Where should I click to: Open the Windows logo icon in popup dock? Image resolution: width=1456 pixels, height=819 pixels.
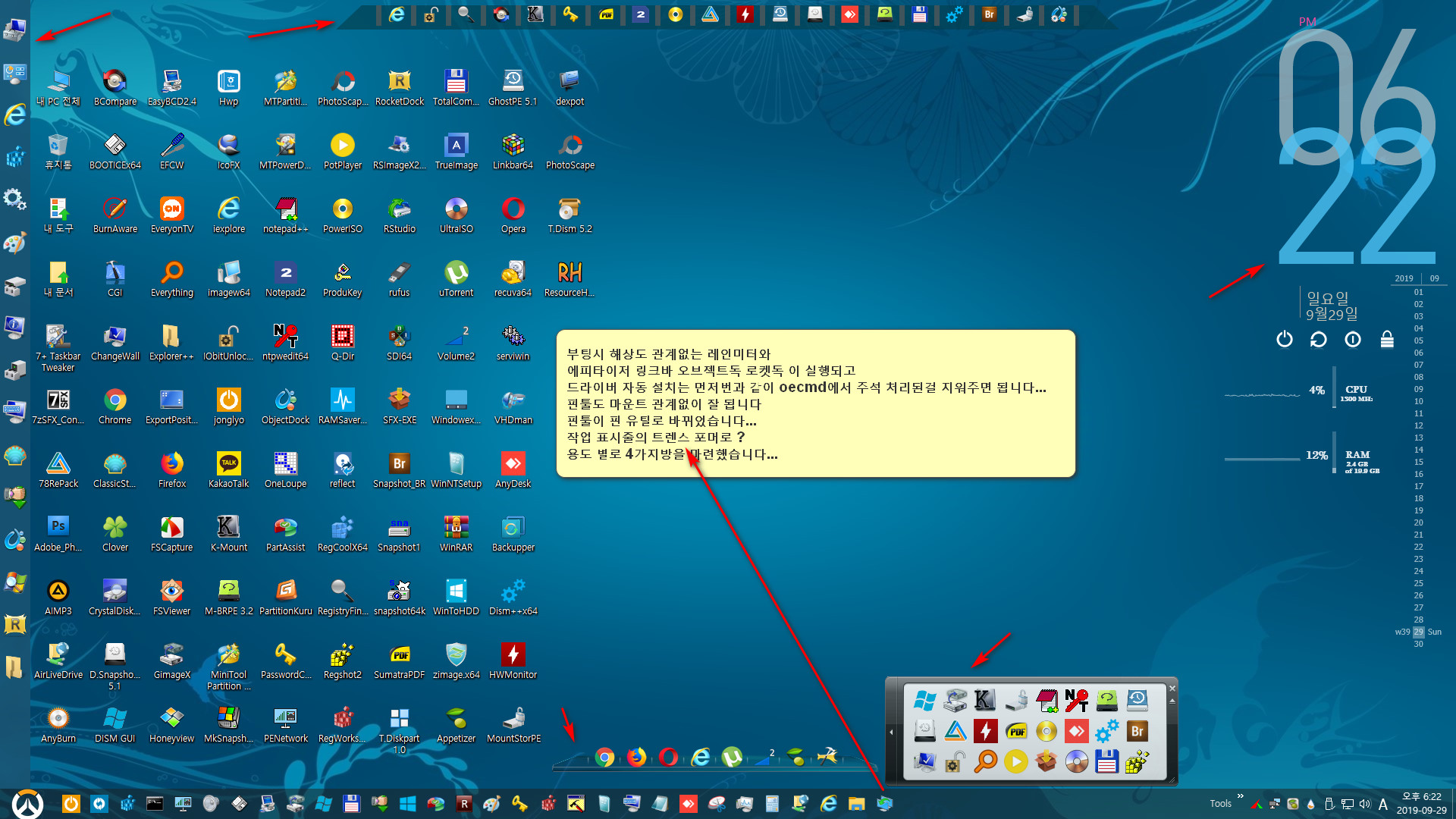[924, 700]
